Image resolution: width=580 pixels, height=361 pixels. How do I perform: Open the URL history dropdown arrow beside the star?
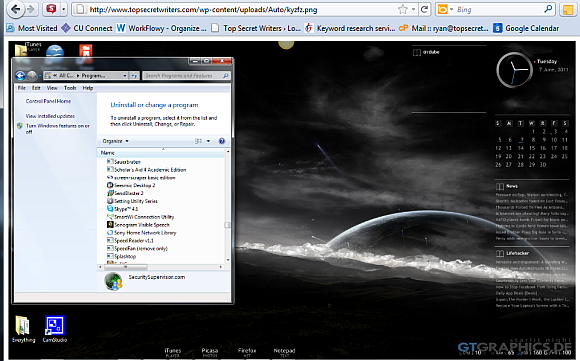point(414,10)
